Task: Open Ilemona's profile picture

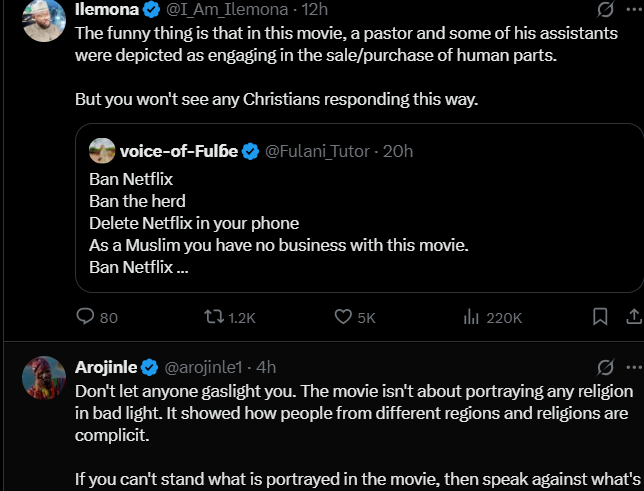Action: pos(45,20)
